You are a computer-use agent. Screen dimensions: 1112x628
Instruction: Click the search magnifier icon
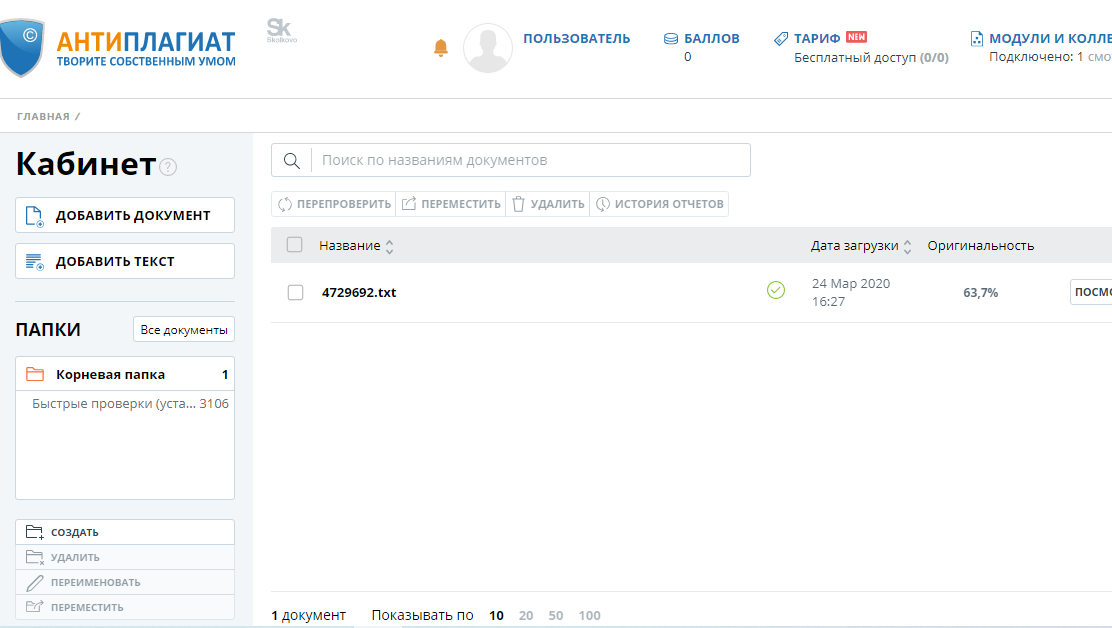tap(292, 161)
